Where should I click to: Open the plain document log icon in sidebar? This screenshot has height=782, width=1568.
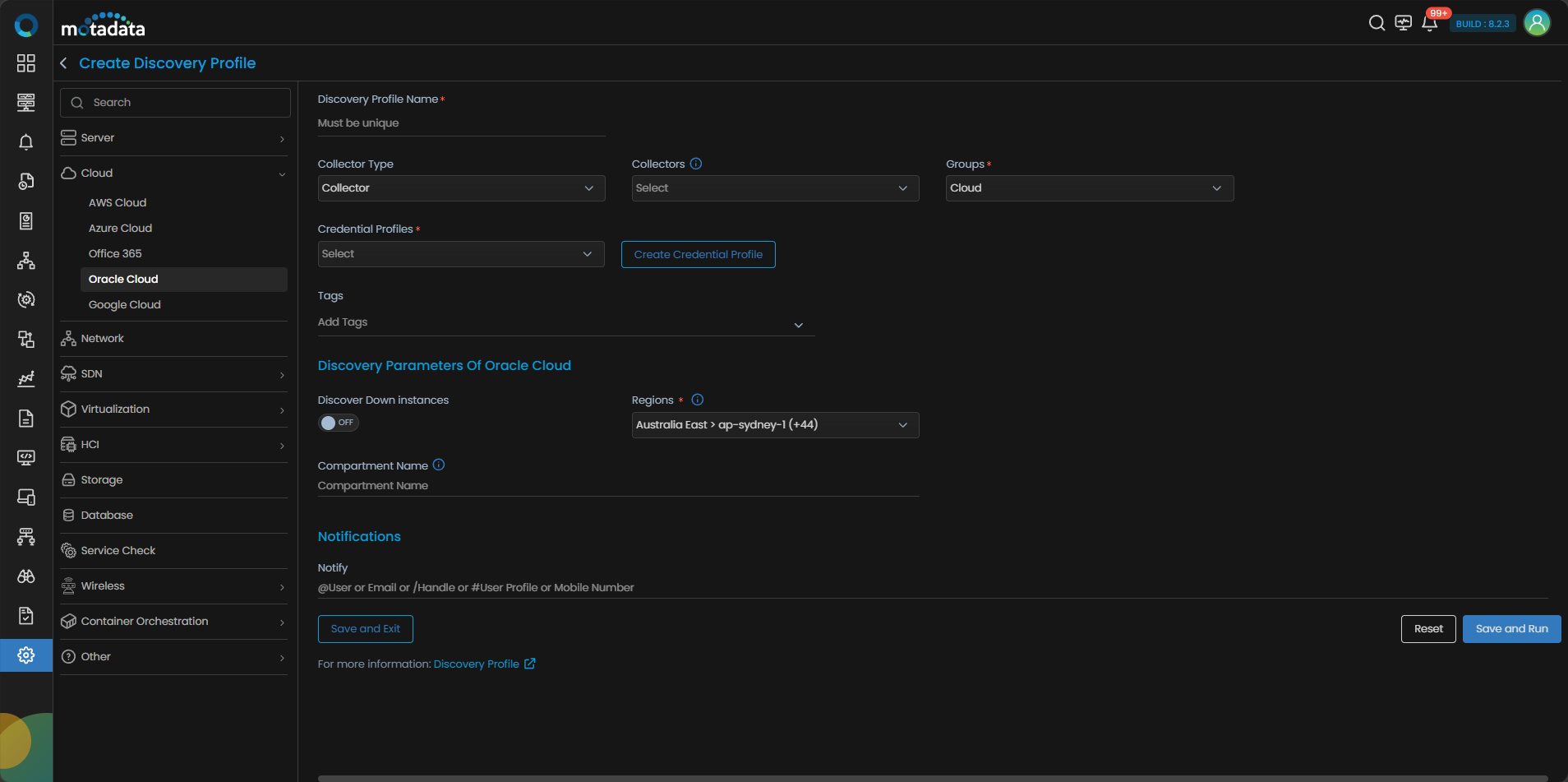(x=26, y=419)
